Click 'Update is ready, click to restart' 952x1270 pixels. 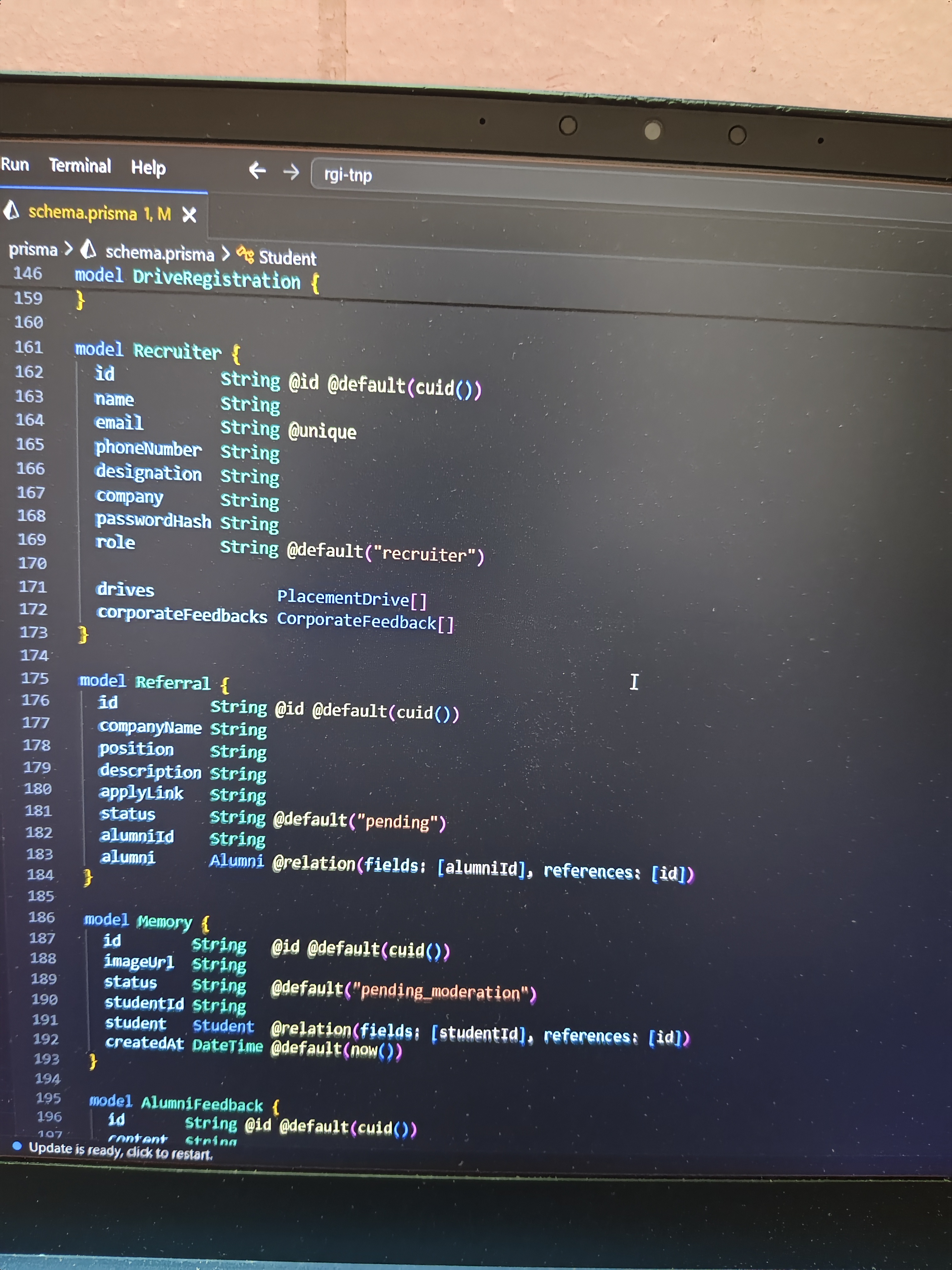click(x=120, y=1150)
